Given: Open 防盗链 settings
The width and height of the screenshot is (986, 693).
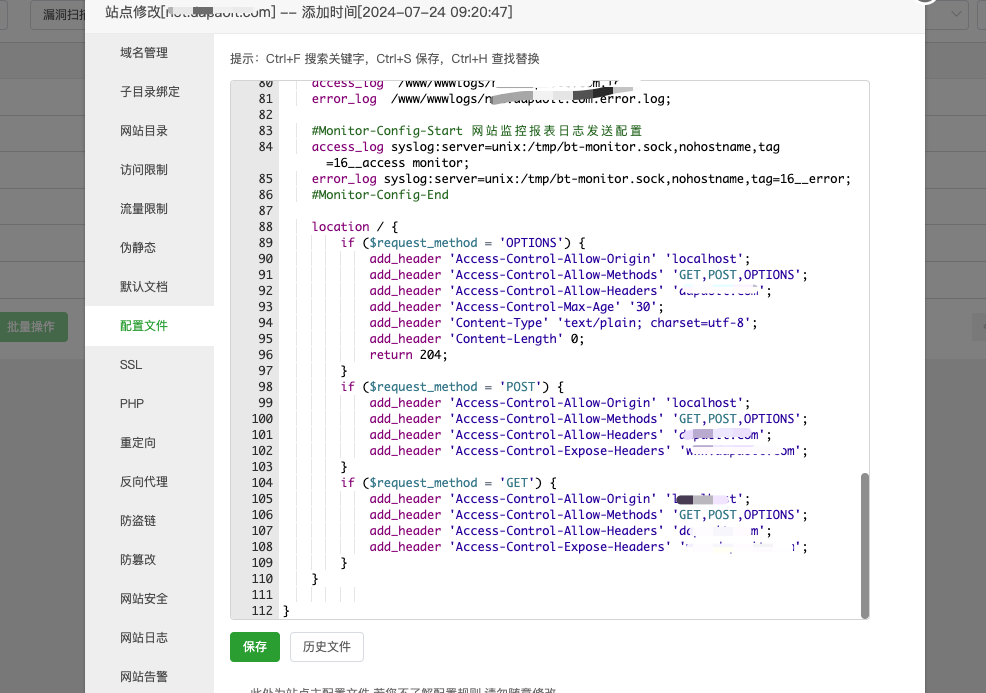Looking at the screenshot, I should [x=138, y=521].
